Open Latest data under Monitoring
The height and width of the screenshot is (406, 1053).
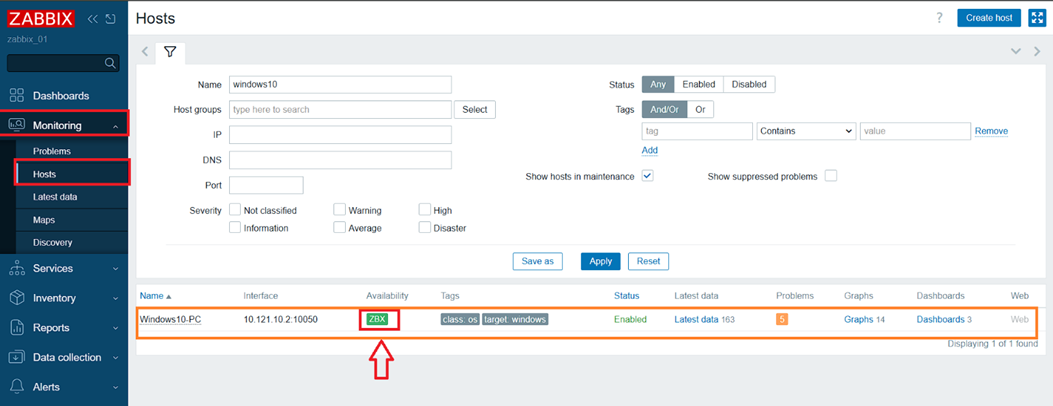55,197
